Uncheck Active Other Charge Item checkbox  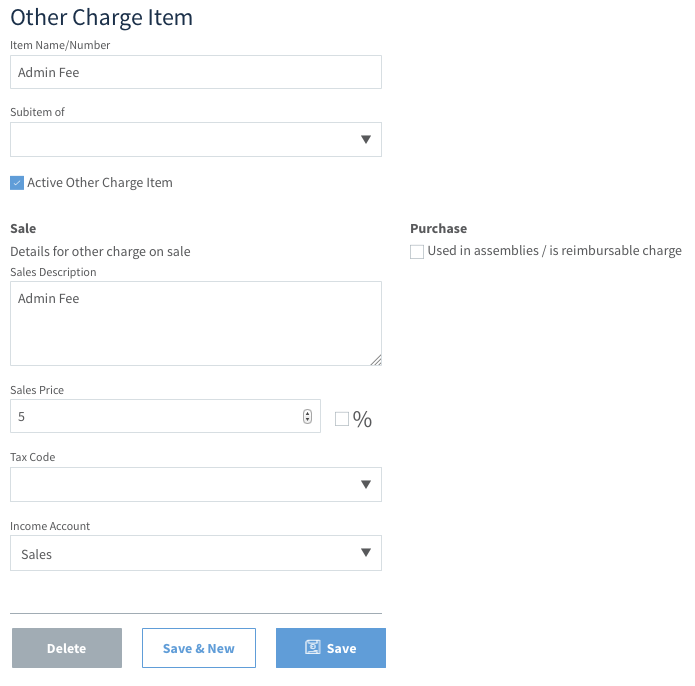17,183
